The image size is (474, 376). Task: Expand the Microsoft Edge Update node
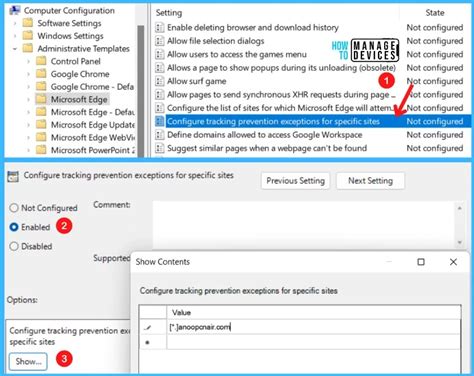point(28,125)
